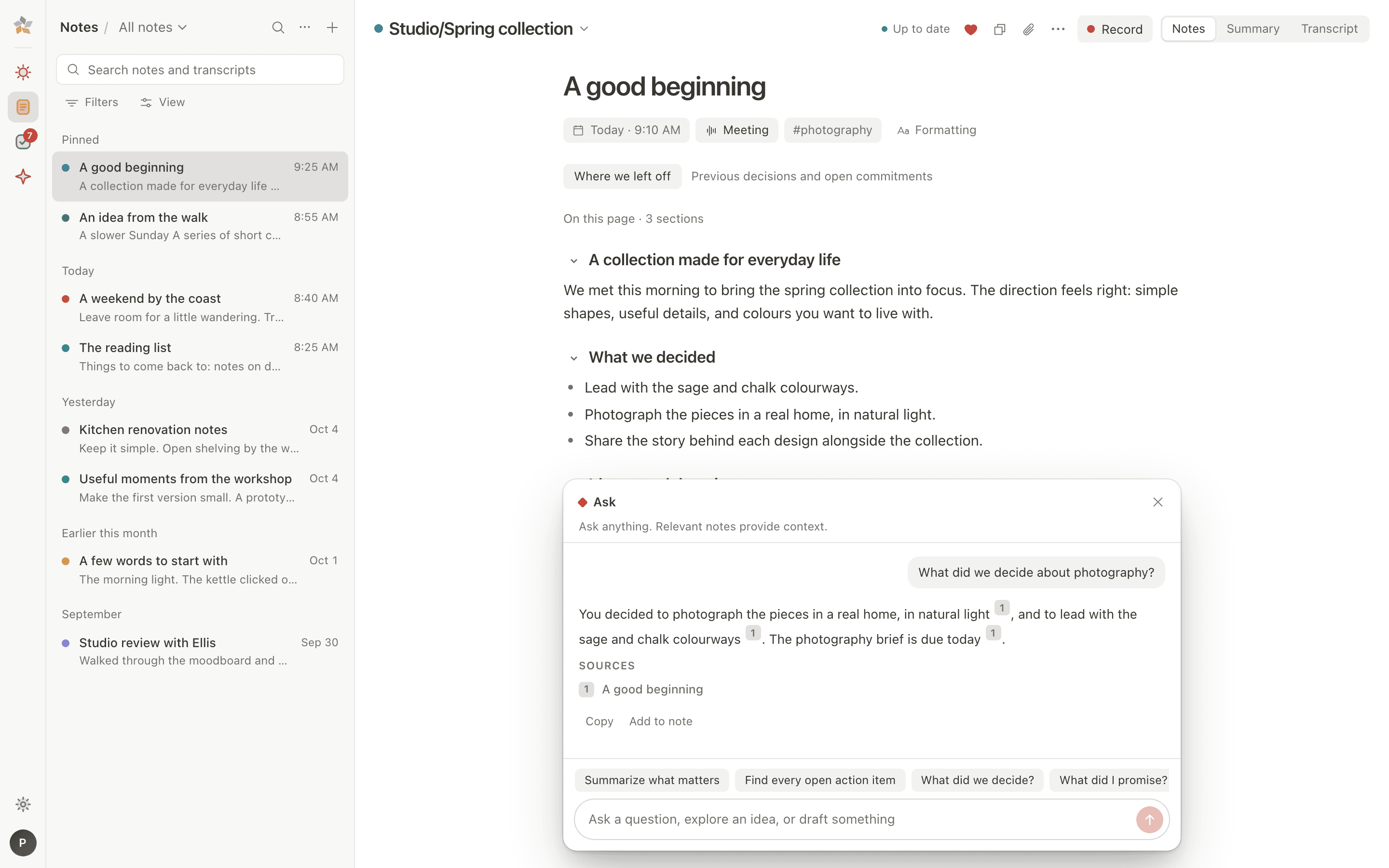The width and height of the screenshot is (1389, 868).
Task: Send the question with arrow button
Action: [1149, 820]
